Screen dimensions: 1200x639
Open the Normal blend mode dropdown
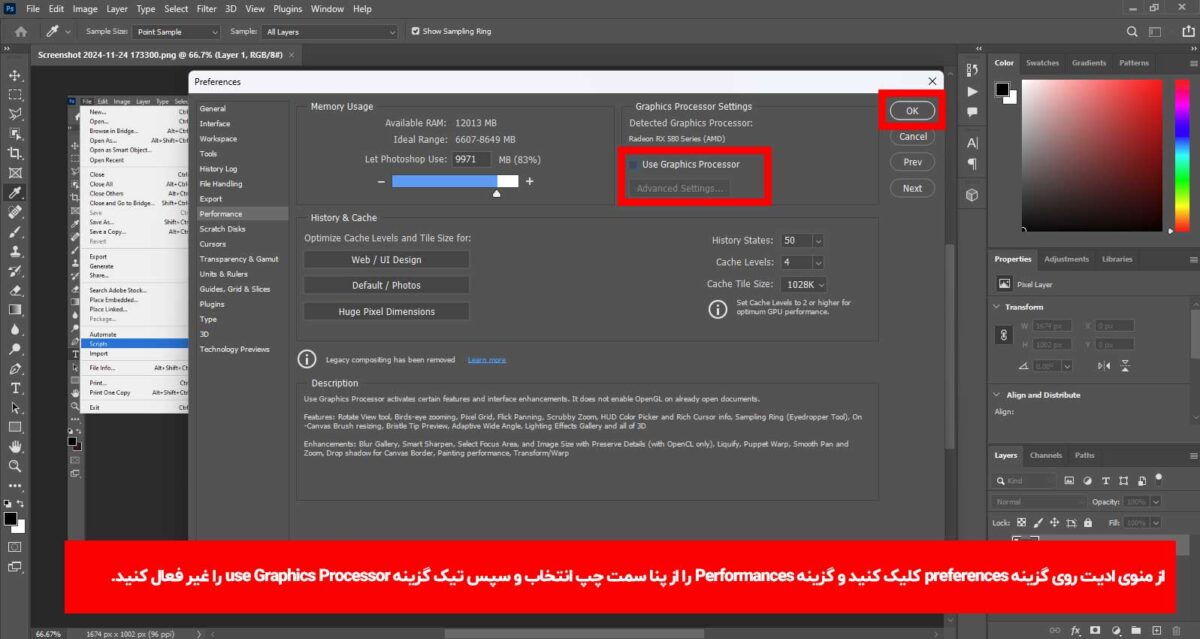(1039, 501)
